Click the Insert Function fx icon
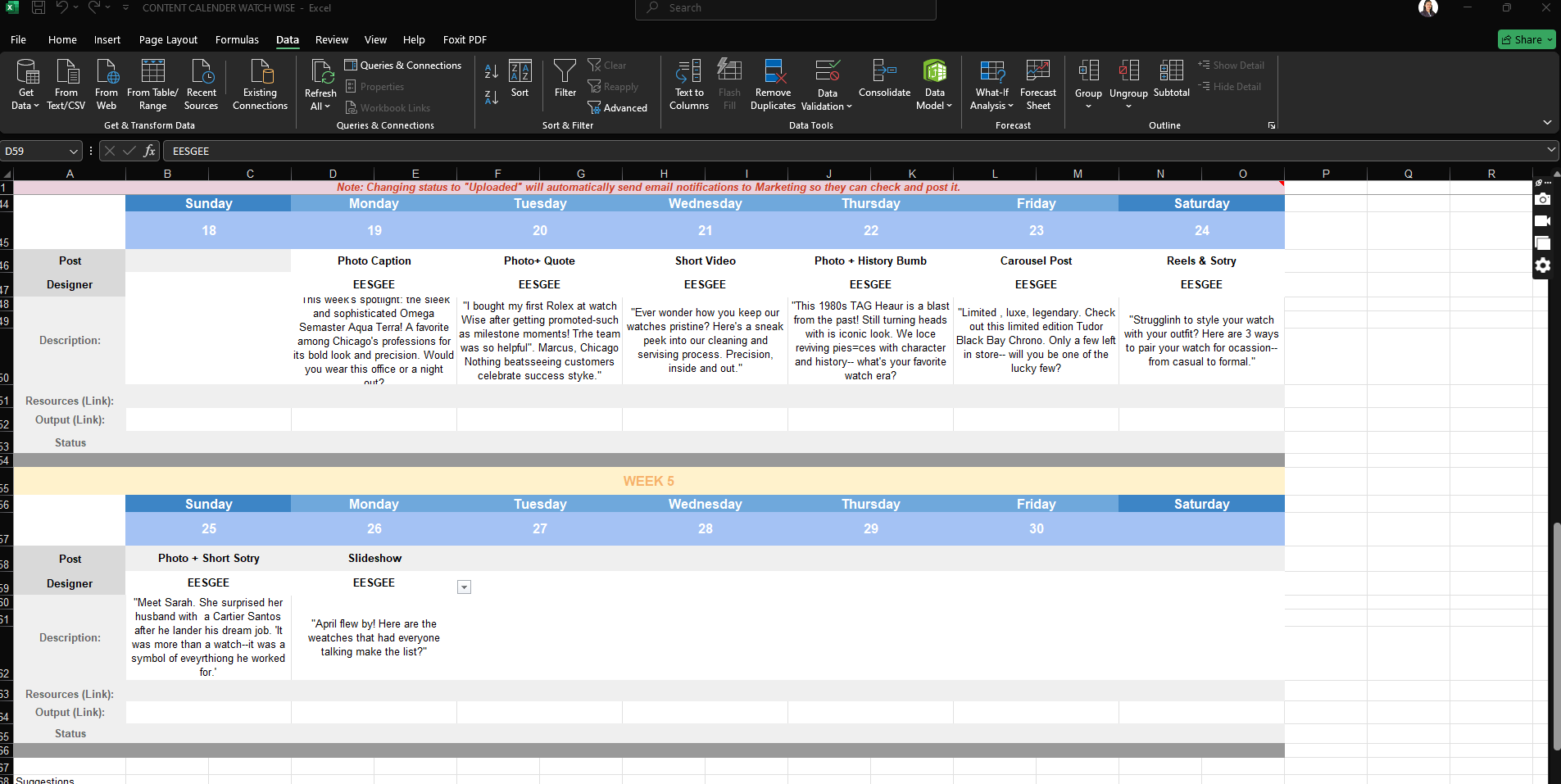Screen dimensions: 1561x784 click(149, 151)
